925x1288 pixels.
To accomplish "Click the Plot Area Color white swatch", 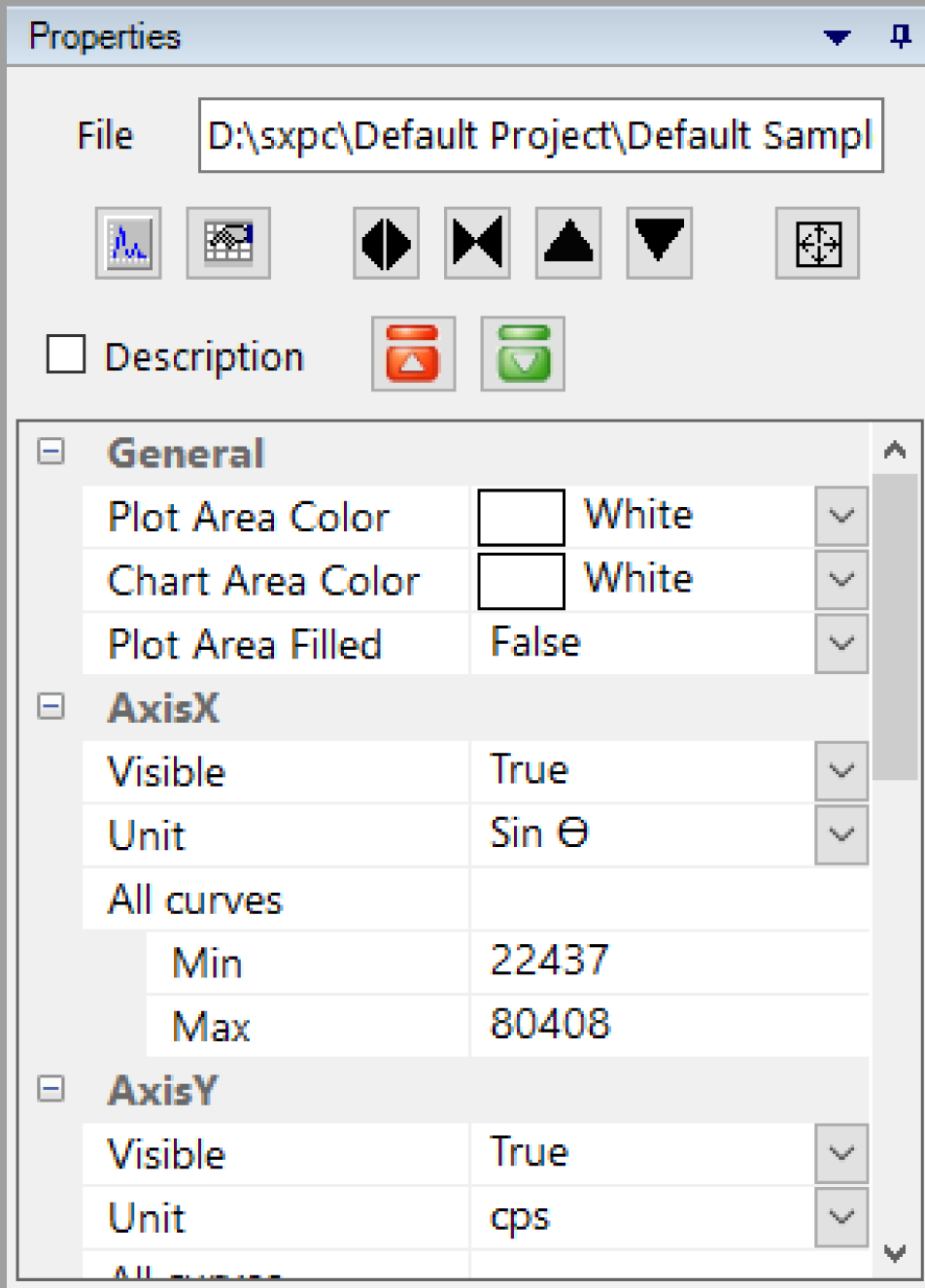I will click(x=521, y=517).
